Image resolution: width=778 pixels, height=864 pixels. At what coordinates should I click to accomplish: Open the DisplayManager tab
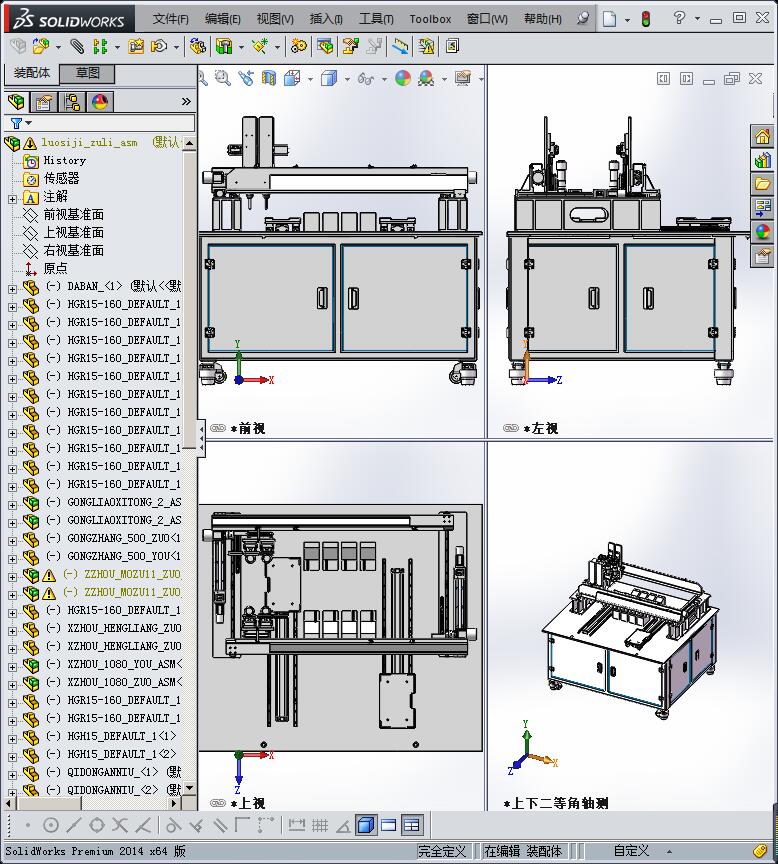coord(100,102)
